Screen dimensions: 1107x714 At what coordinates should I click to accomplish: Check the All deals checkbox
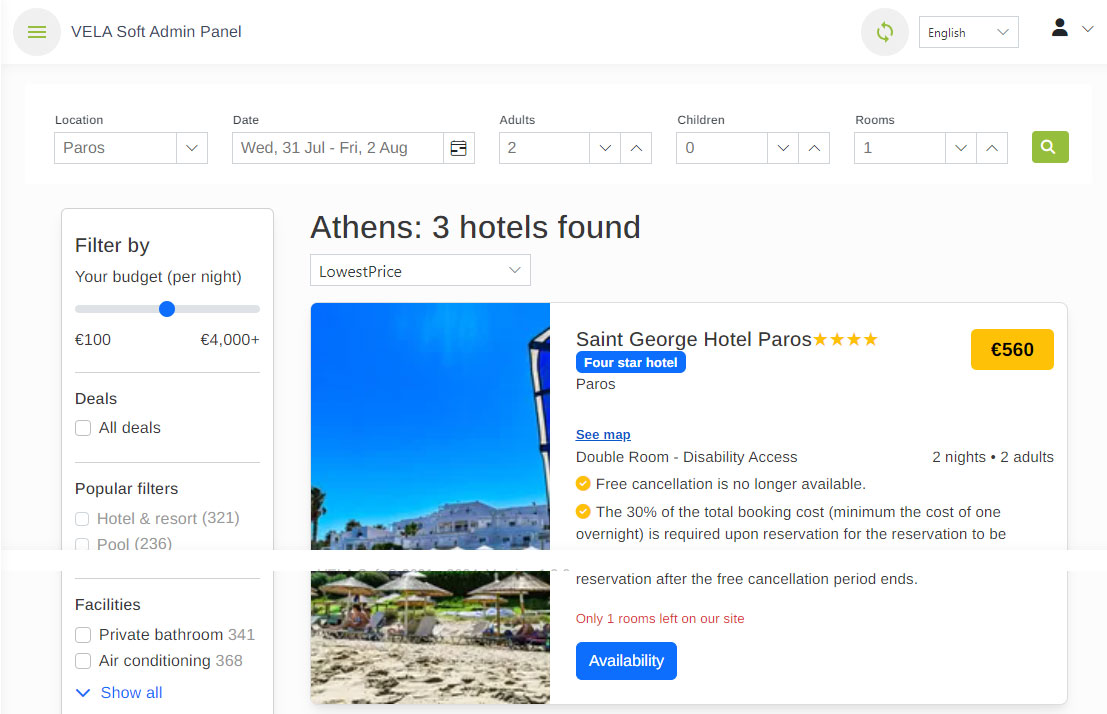pyautogui.click(x=84, y=428)
